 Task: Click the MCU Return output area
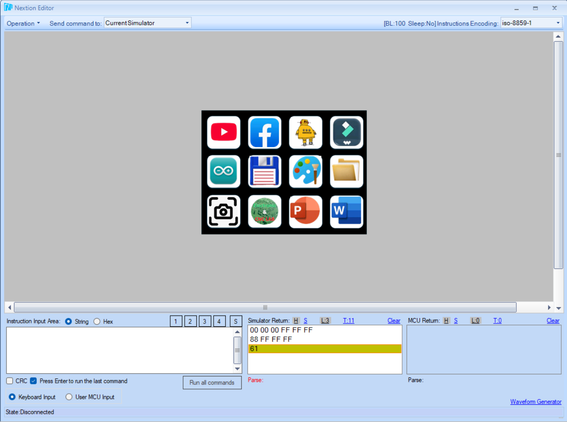click(x=484, y=349)
